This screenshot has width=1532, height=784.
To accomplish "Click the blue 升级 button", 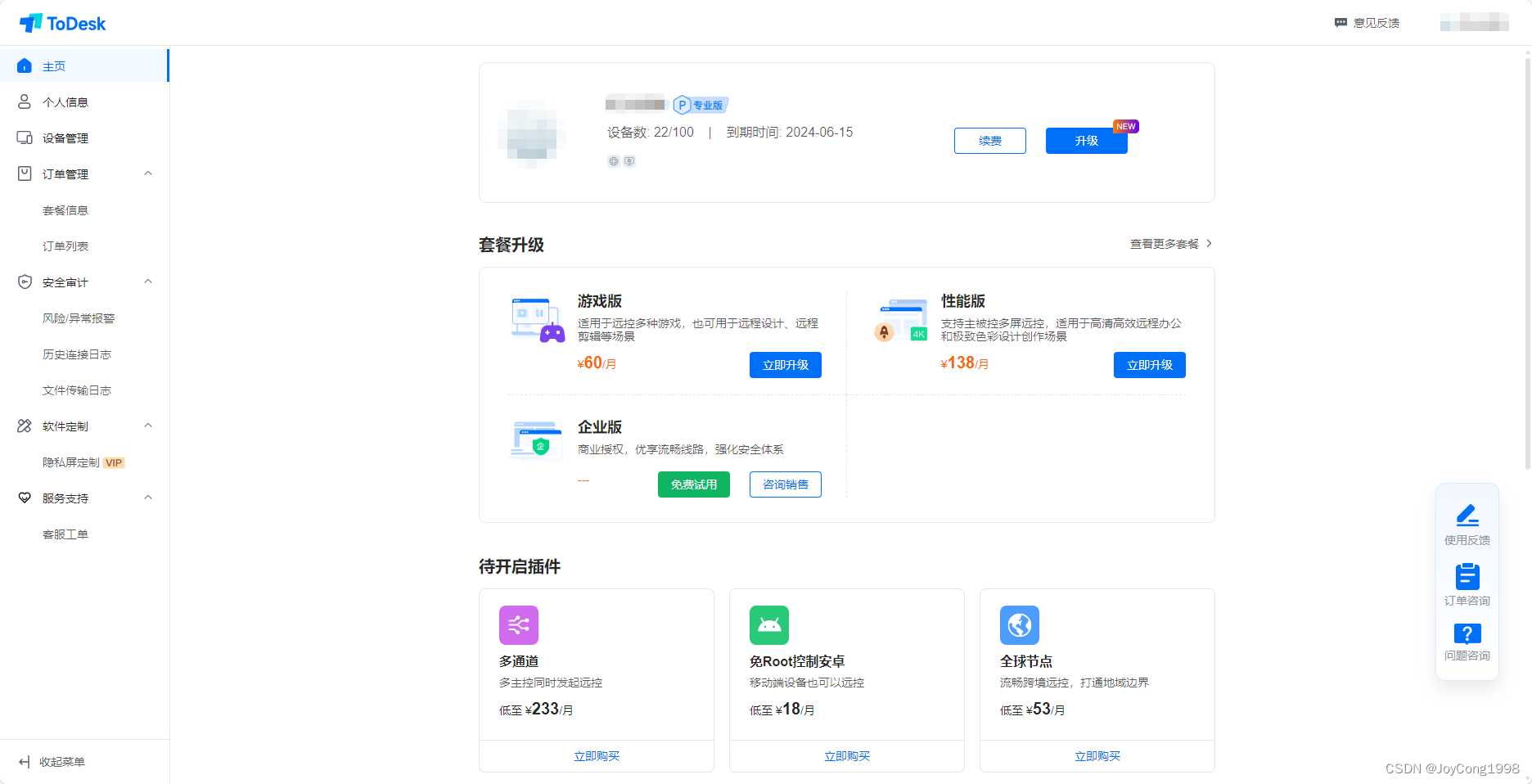I will [x=1087, y=141].
